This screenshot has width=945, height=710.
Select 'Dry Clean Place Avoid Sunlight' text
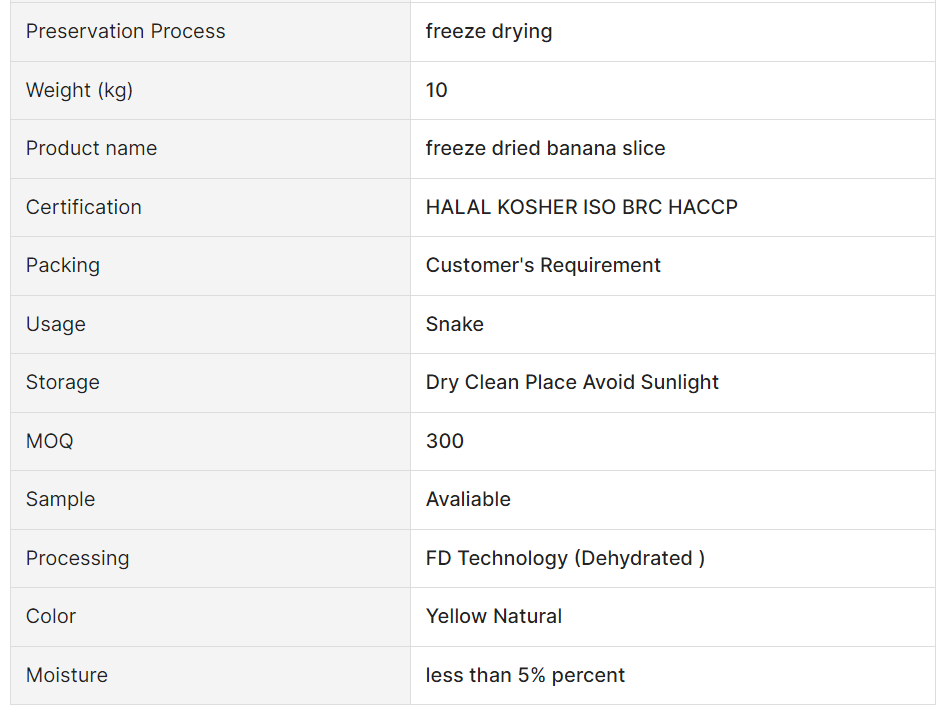pos(572,383)
